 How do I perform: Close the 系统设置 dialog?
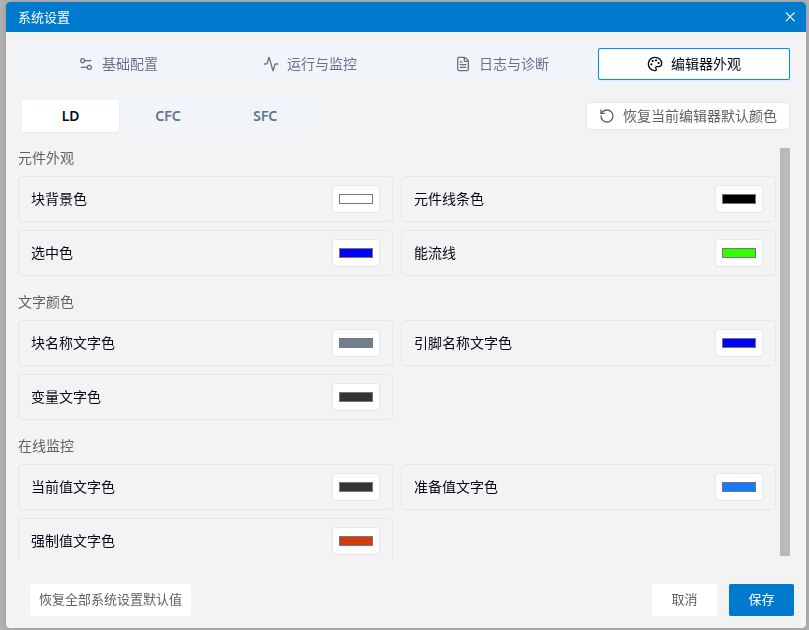tap(790, 17)
